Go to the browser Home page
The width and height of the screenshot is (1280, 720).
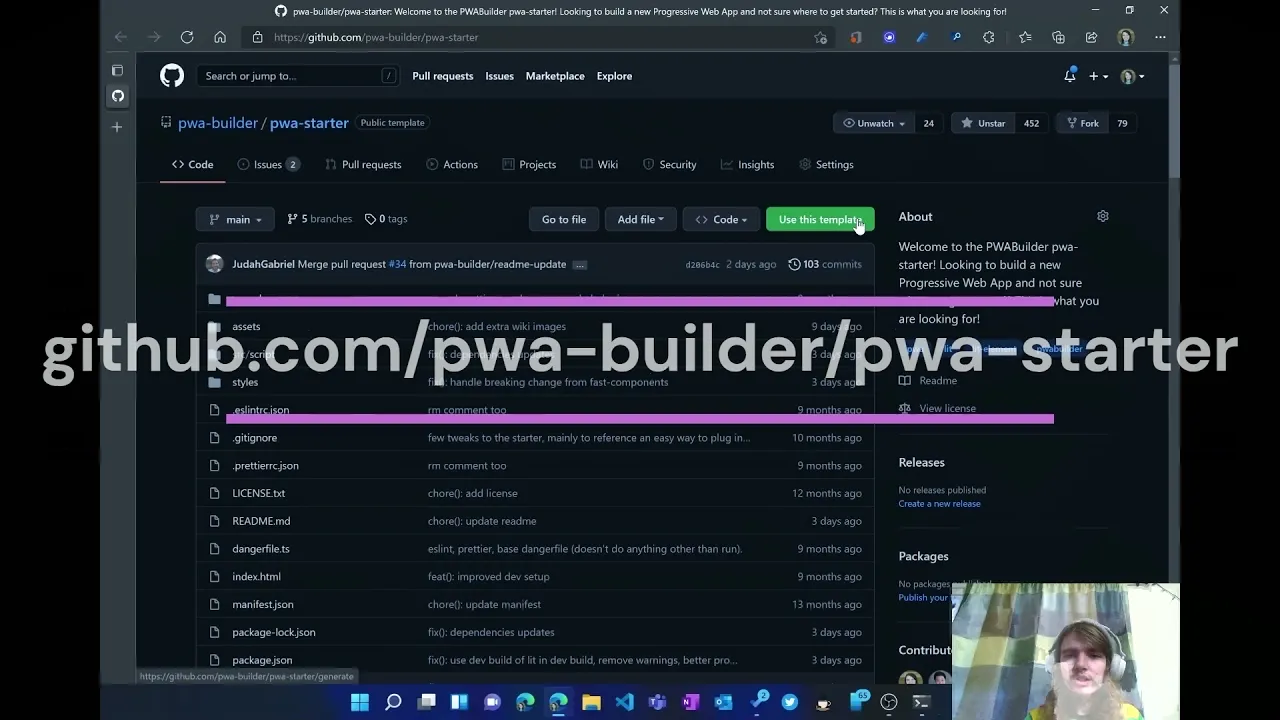tap(220, 37)
